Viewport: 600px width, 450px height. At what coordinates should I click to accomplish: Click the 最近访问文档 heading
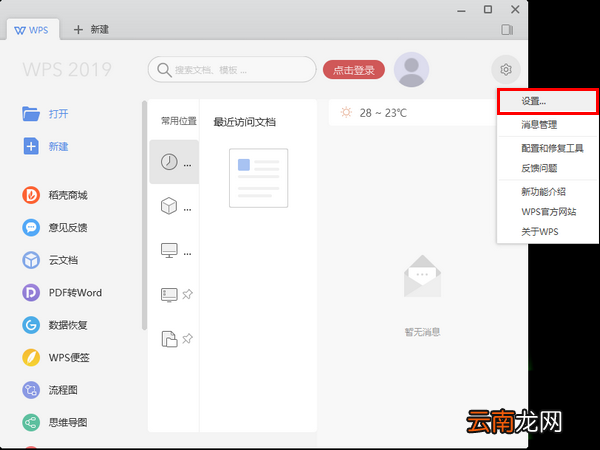[x=245, y=122]
